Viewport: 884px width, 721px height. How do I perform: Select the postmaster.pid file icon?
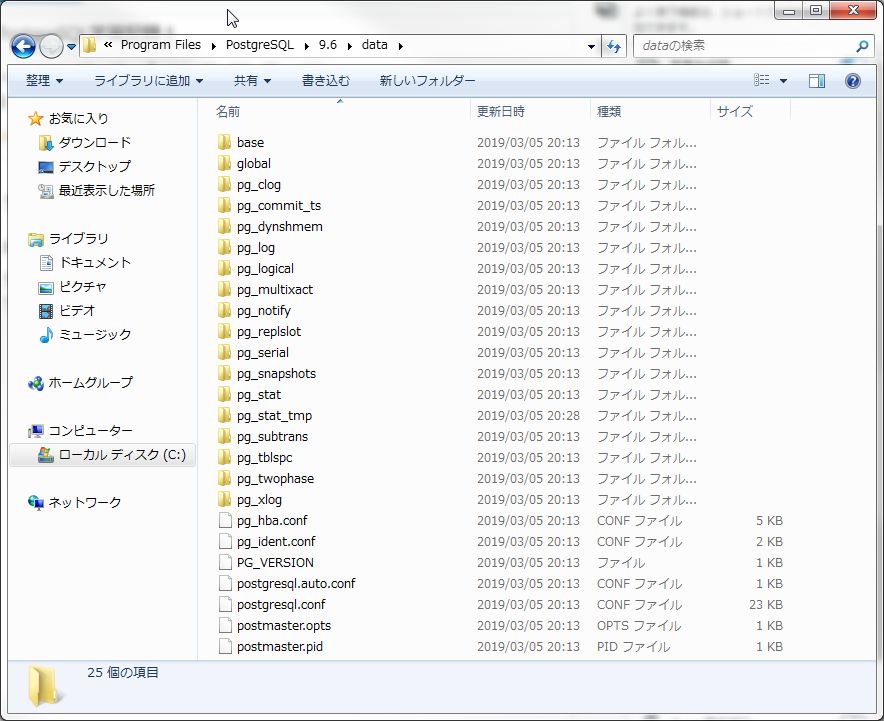coord(225,647)
